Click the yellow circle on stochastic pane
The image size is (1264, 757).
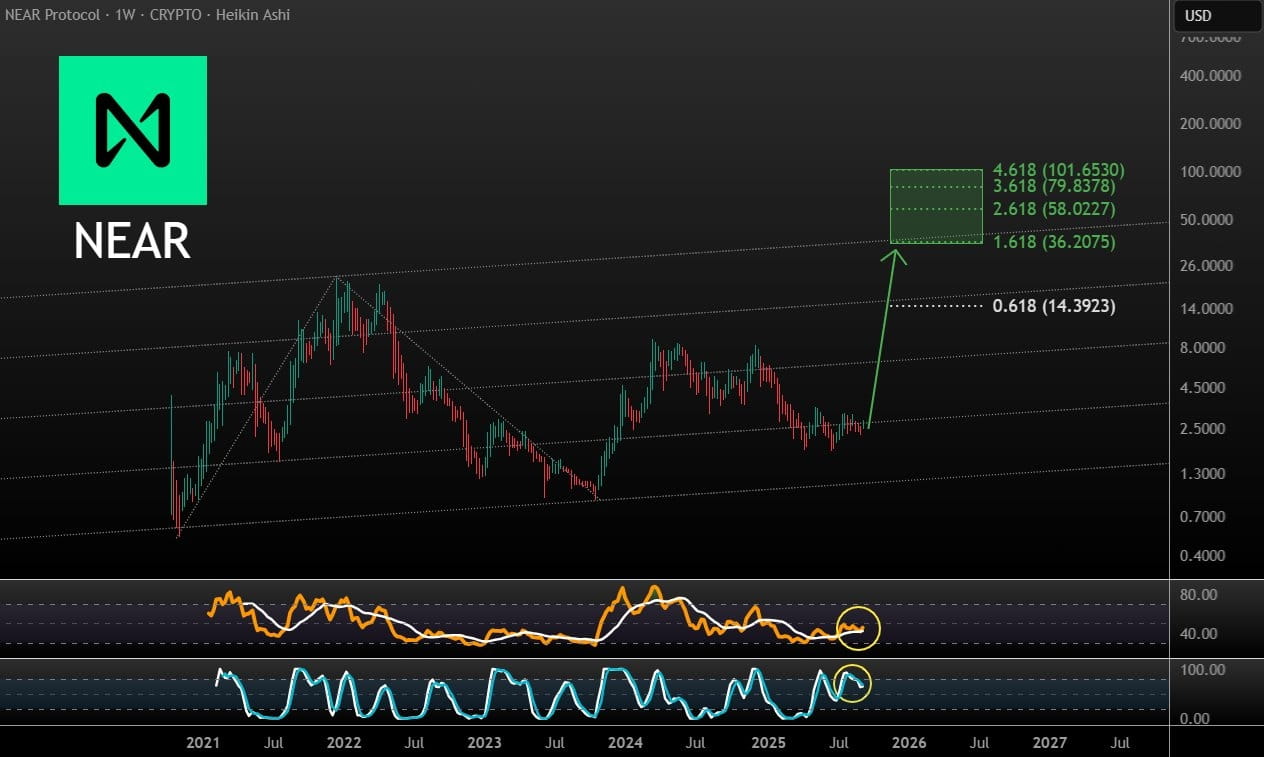tap(854, 683)
